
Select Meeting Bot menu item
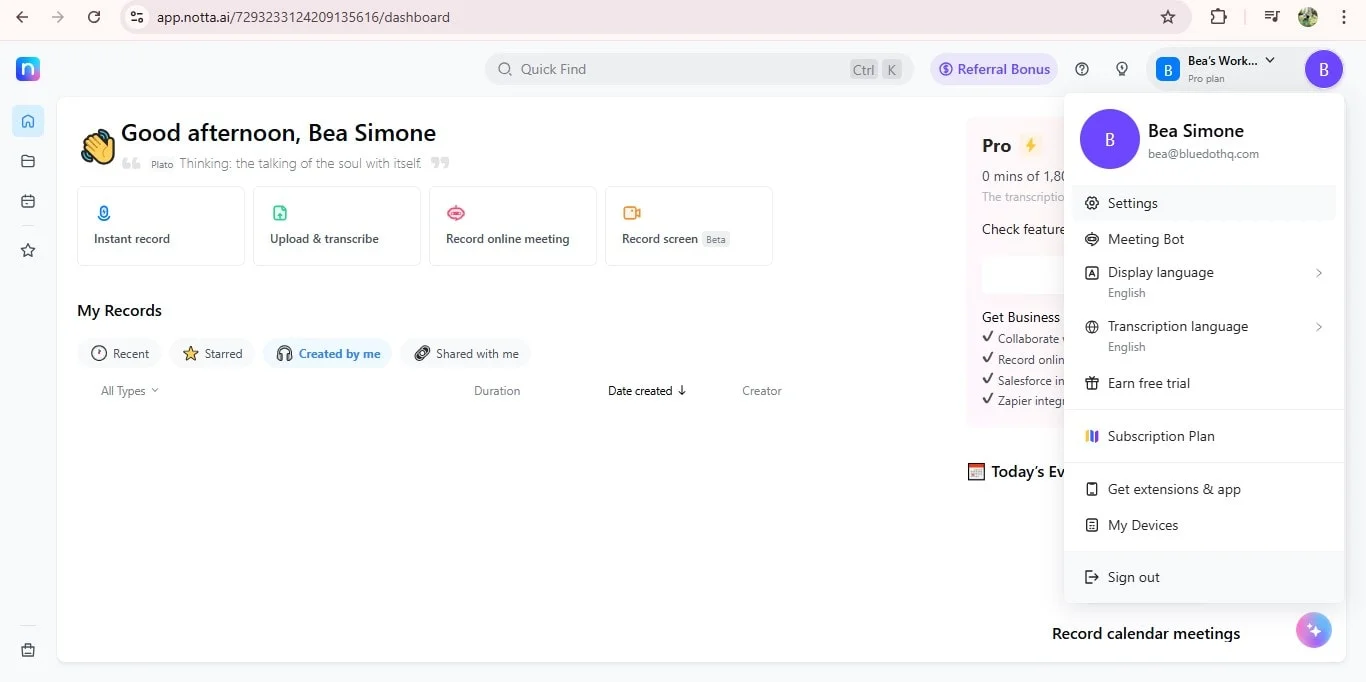click(x=1204, y=239)
